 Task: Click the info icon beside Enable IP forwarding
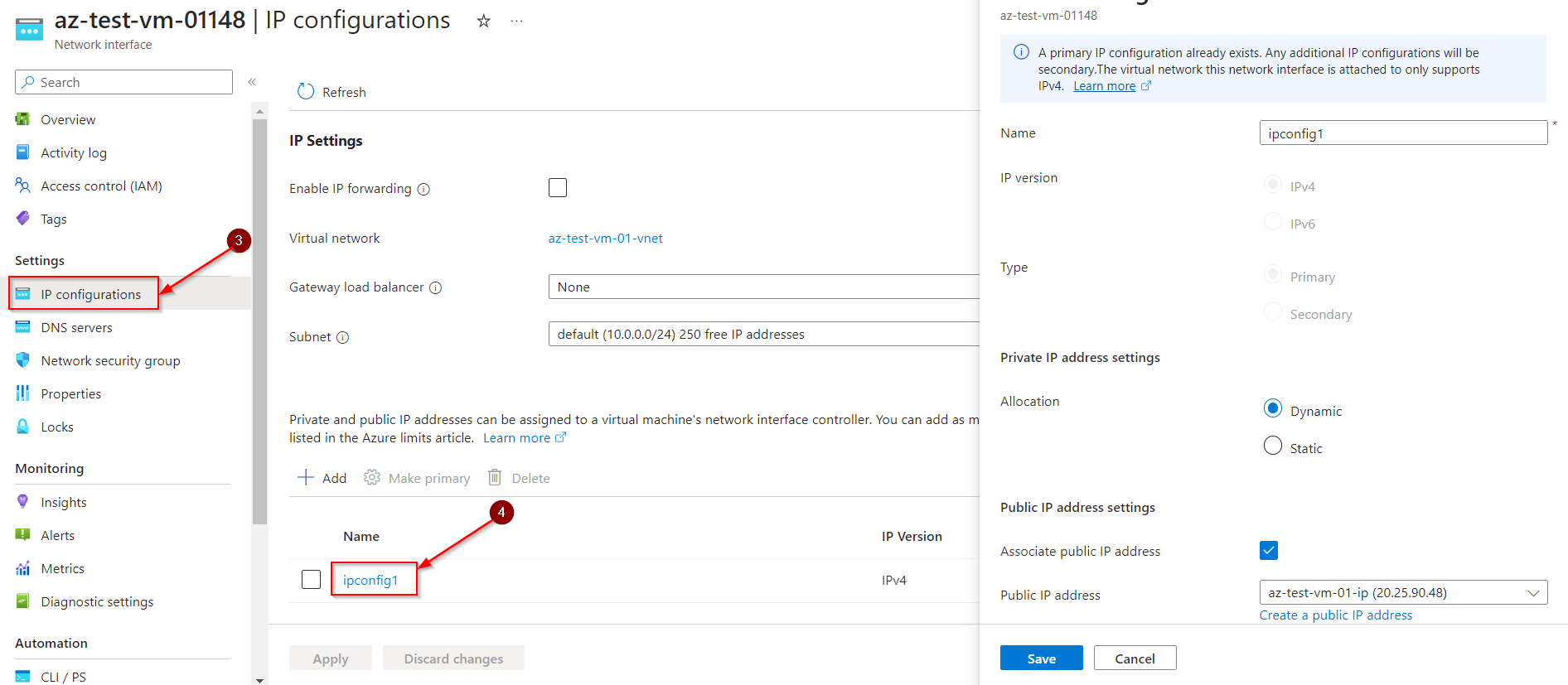point(423,189)
